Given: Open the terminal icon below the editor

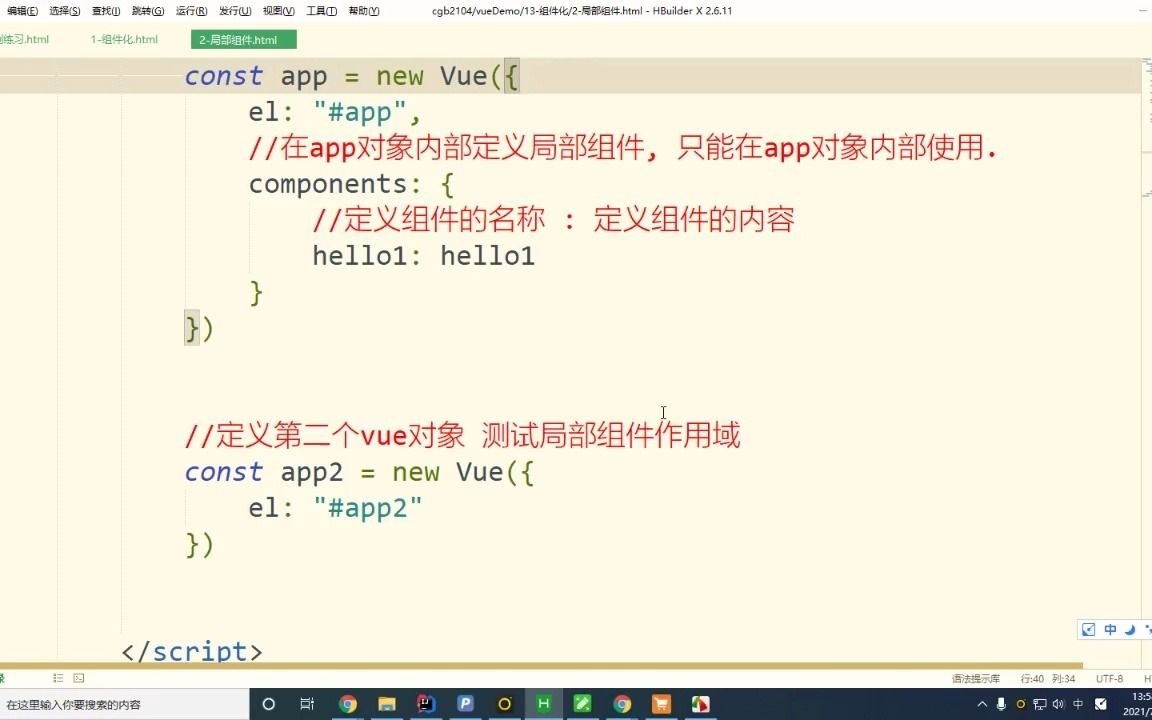Looking at the screenshot, I should pos(77,678).
